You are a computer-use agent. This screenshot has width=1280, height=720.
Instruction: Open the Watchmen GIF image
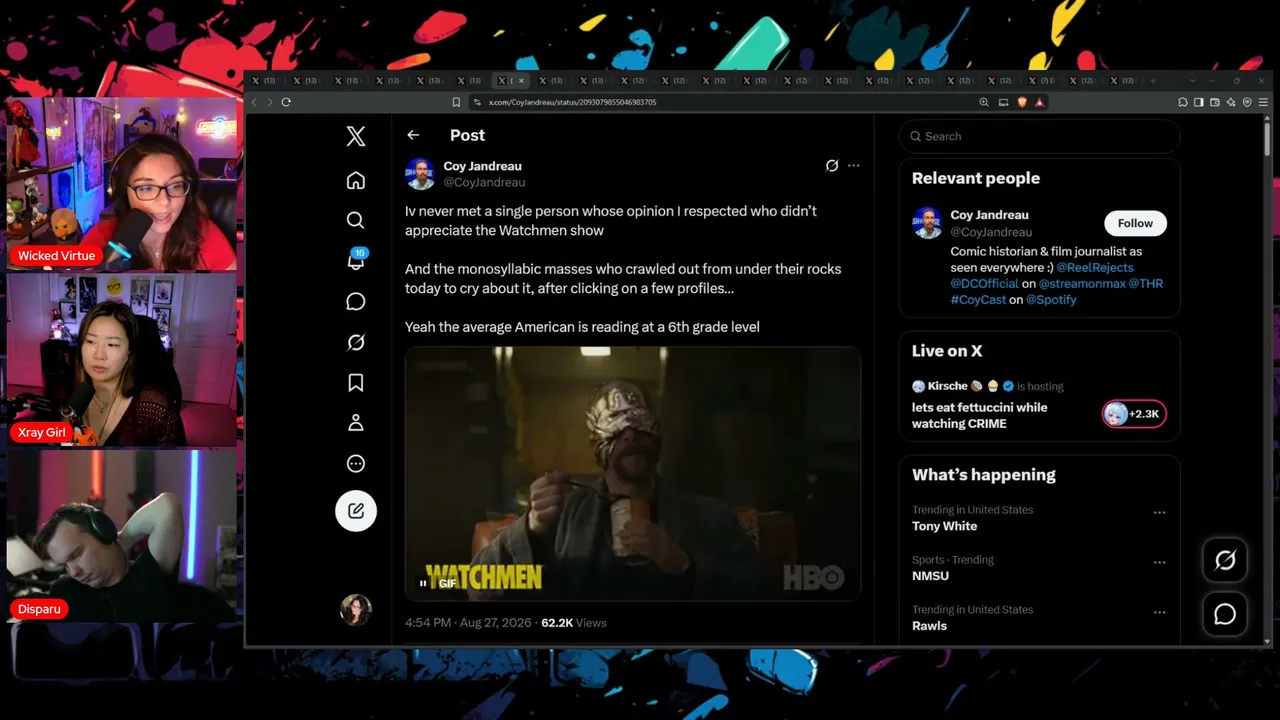pyautogui.click(x=633, y=474)
